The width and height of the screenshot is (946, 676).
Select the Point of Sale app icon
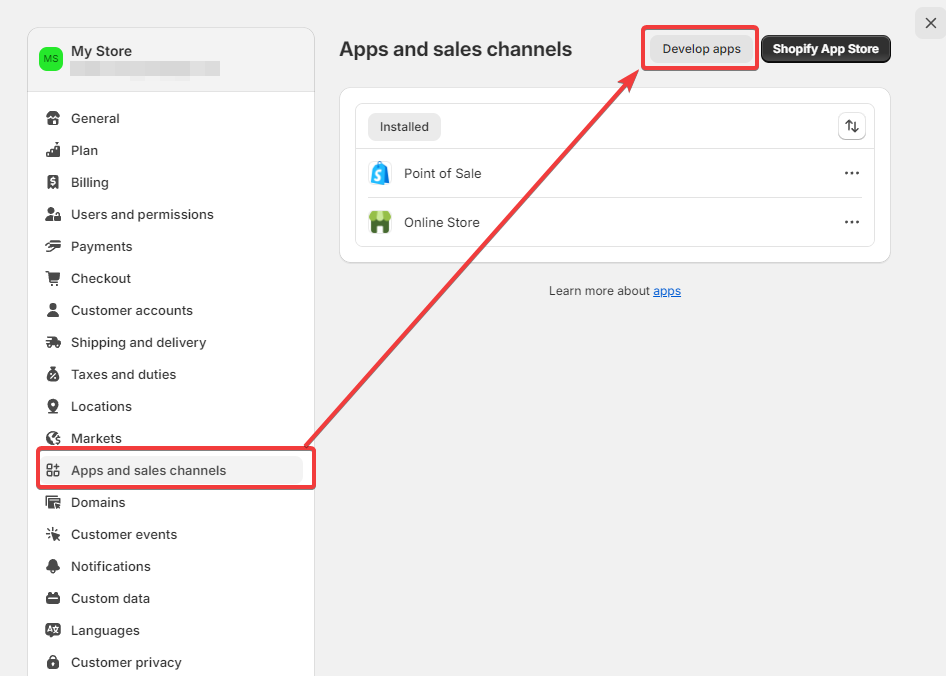click(x=380, y=172)
